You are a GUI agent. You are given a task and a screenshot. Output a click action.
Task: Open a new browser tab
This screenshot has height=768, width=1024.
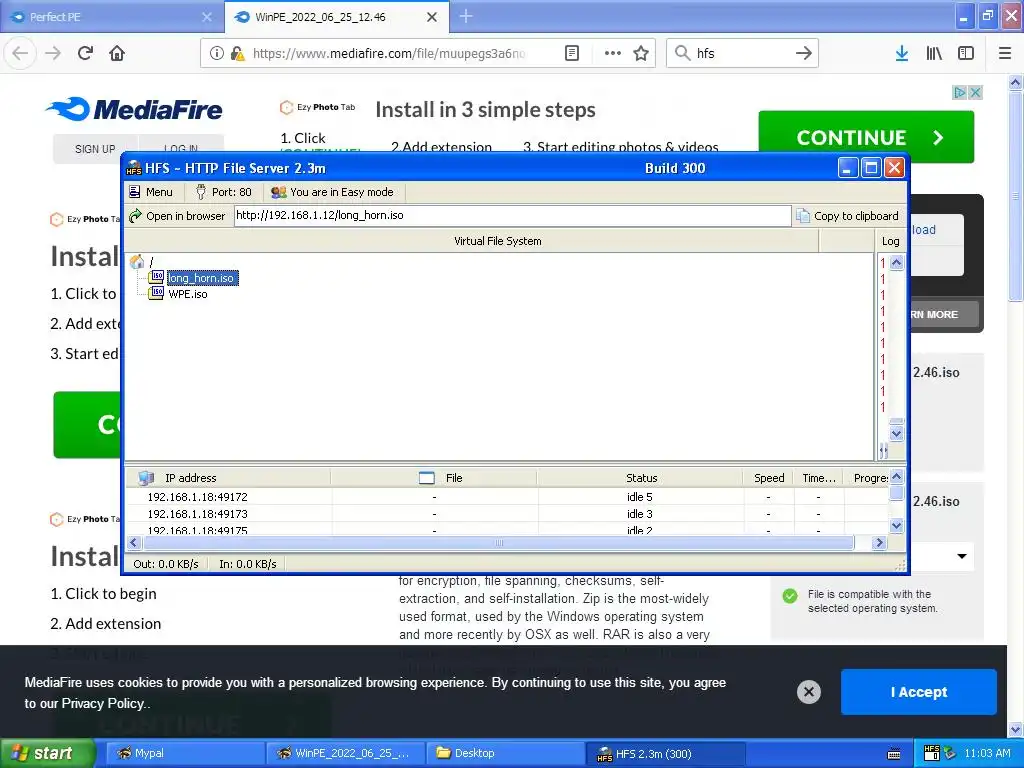coord(466,16)
